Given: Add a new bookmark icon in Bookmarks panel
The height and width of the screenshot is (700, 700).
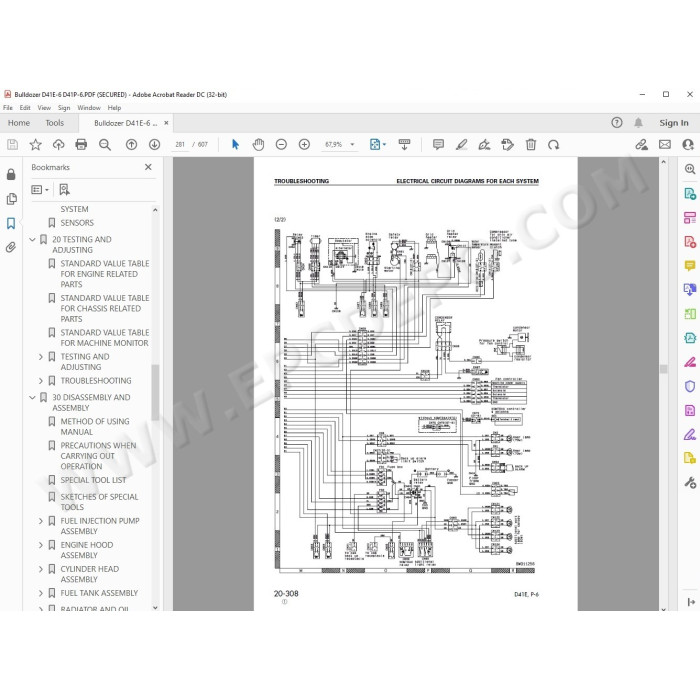Looking at the screenshot, I should (x=64, y=190).
